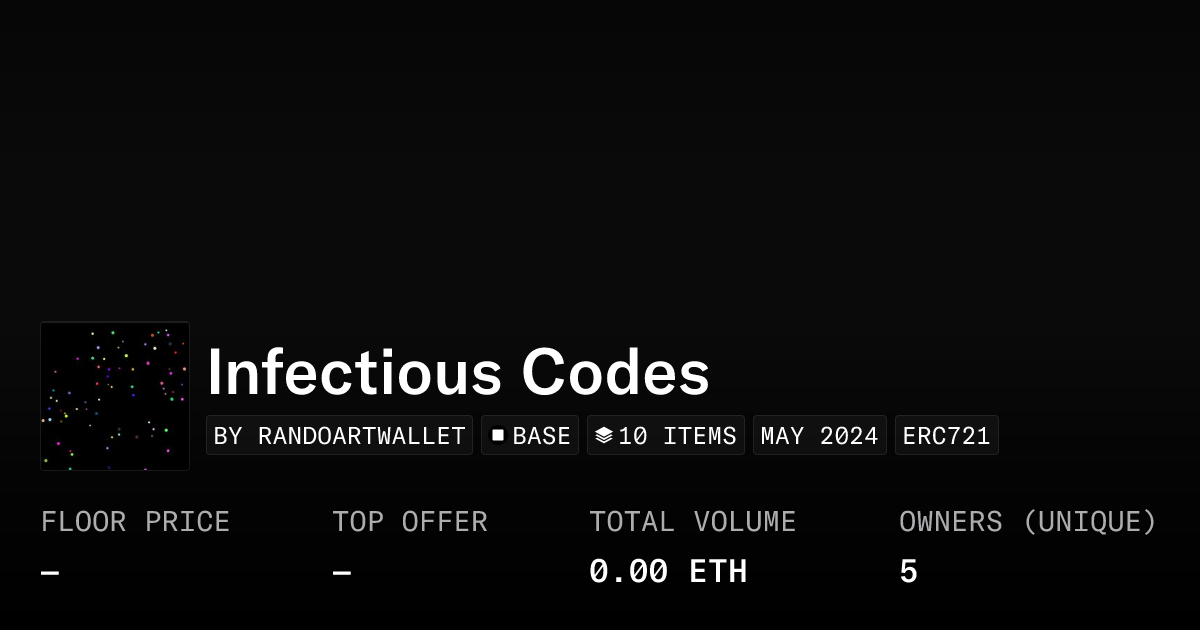The image size is (1200, 630).
Task: Click the TOTAL VOLUME stat label
Action: click(x=692, y=522)
